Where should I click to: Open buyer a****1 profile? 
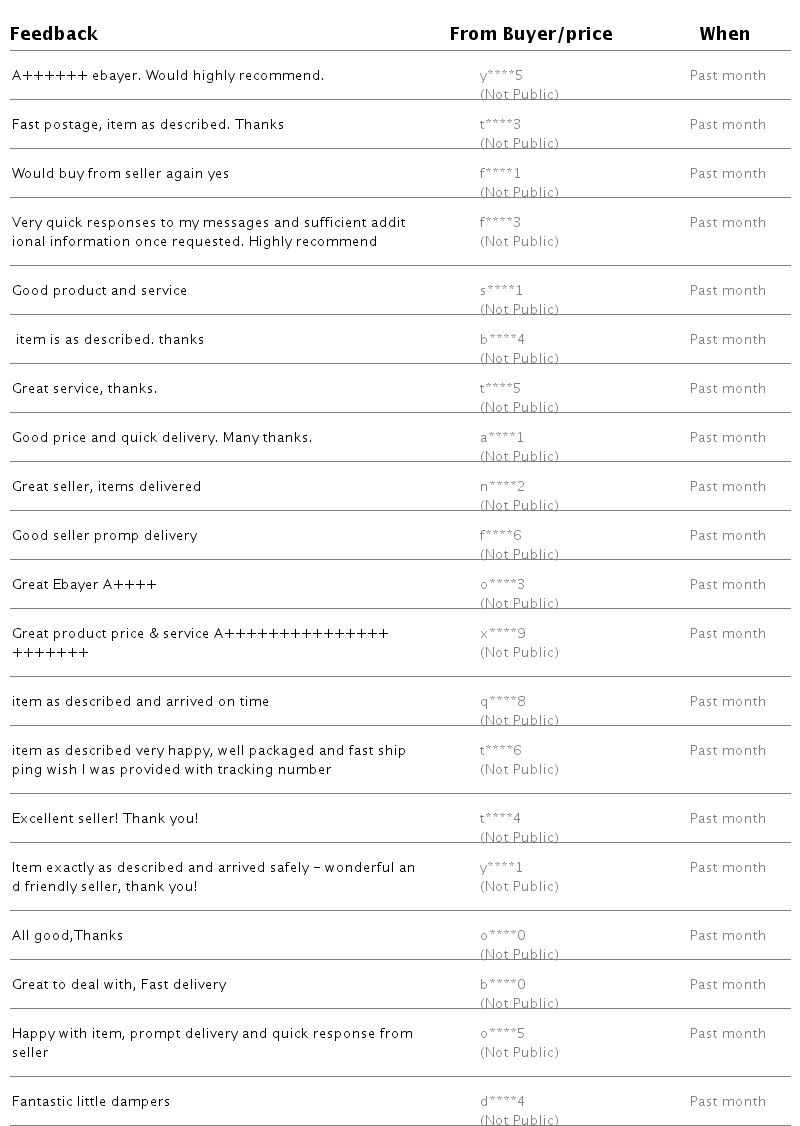(501, 438)
